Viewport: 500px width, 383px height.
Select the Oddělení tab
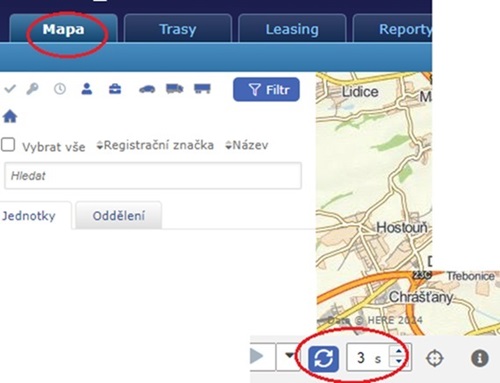pos(119,216)
